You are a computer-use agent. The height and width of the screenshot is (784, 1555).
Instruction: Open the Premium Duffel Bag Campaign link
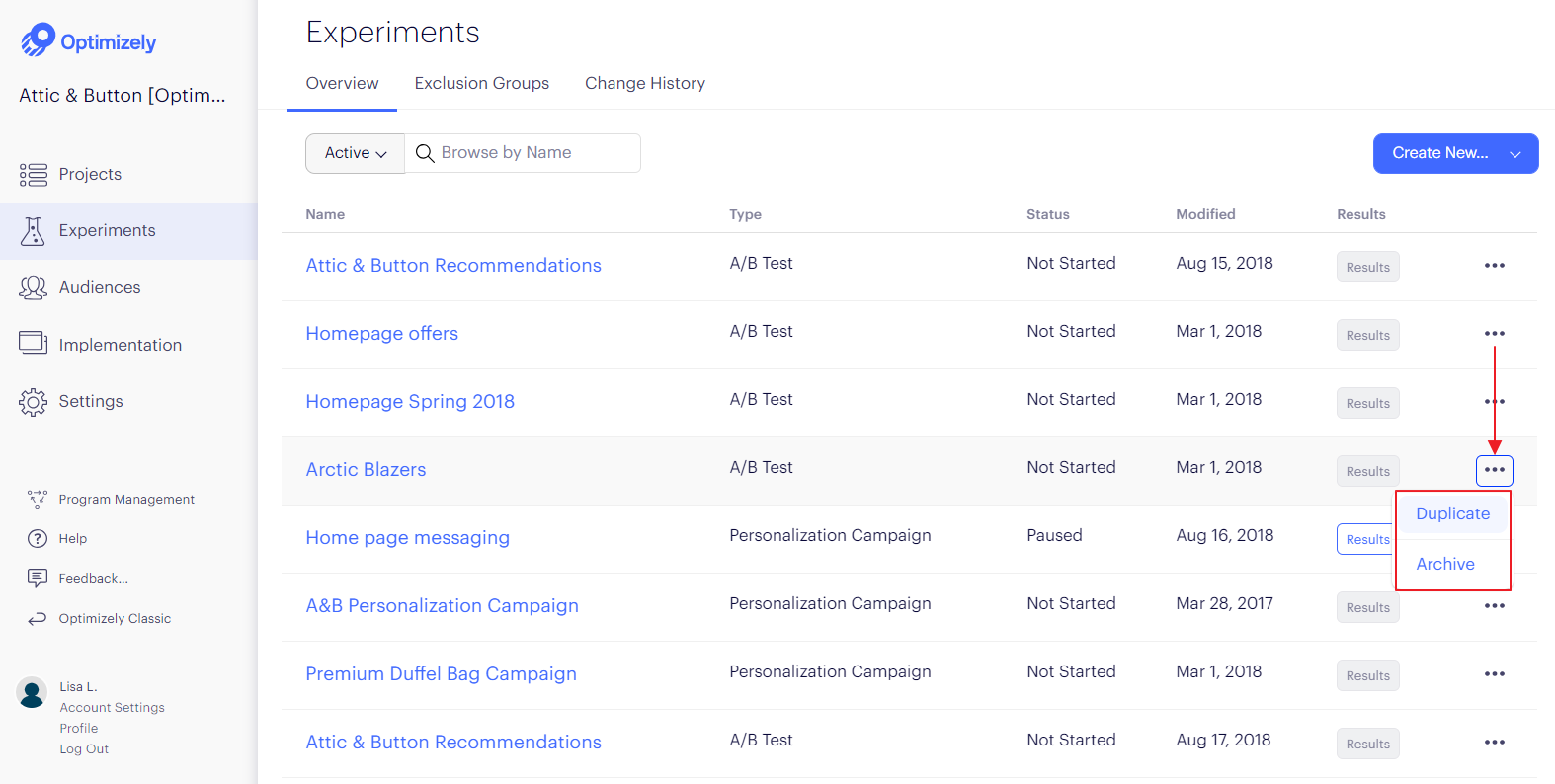click(442, 674)
